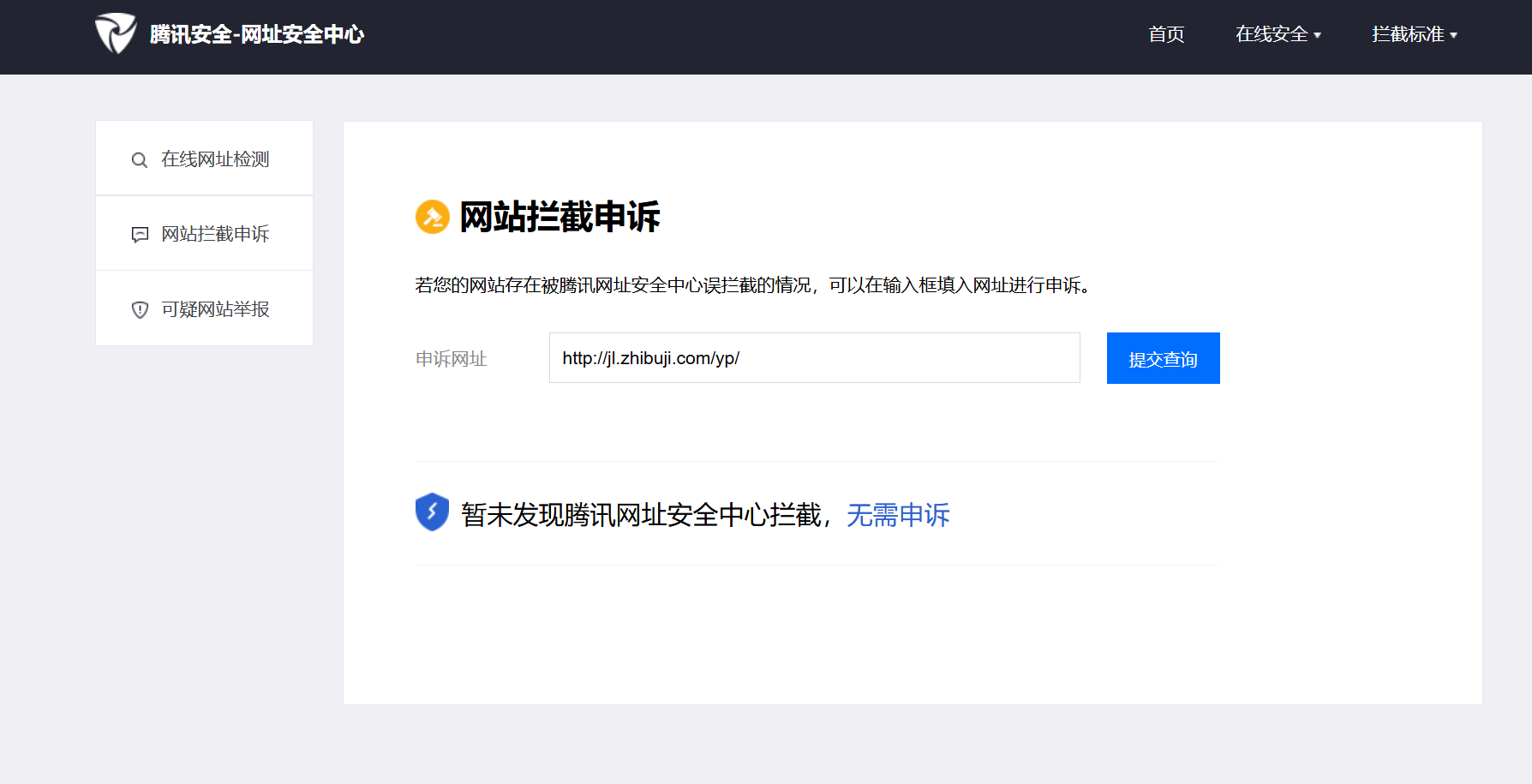Click the chat bubble icon beside 网站拦截申诉
1532x784 pixels.
point(140,235)
